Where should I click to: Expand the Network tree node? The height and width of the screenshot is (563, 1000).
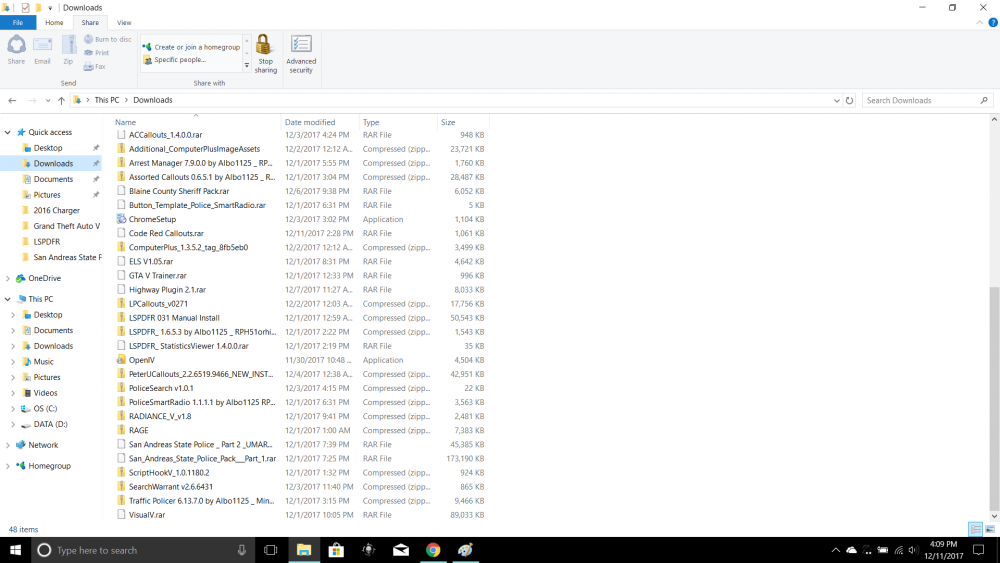click(x=8, y=445)
